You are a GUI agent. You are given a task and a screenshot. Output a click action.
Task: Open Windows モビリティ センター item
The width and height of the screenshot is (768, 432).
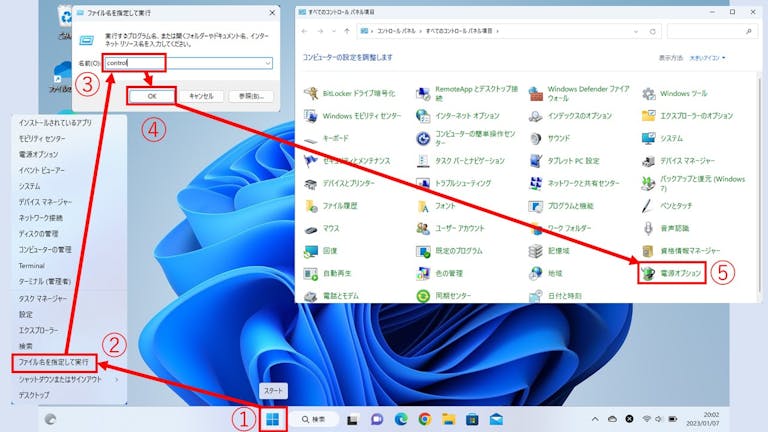352,116
